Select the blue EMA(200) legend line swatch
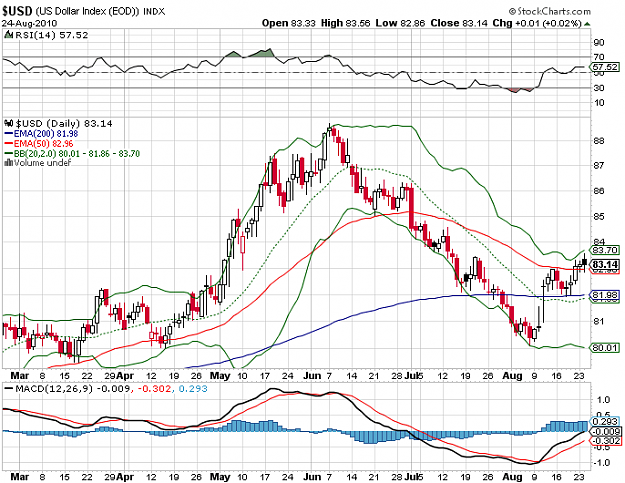Screen dimensions: 625x483 coord(9,134)
